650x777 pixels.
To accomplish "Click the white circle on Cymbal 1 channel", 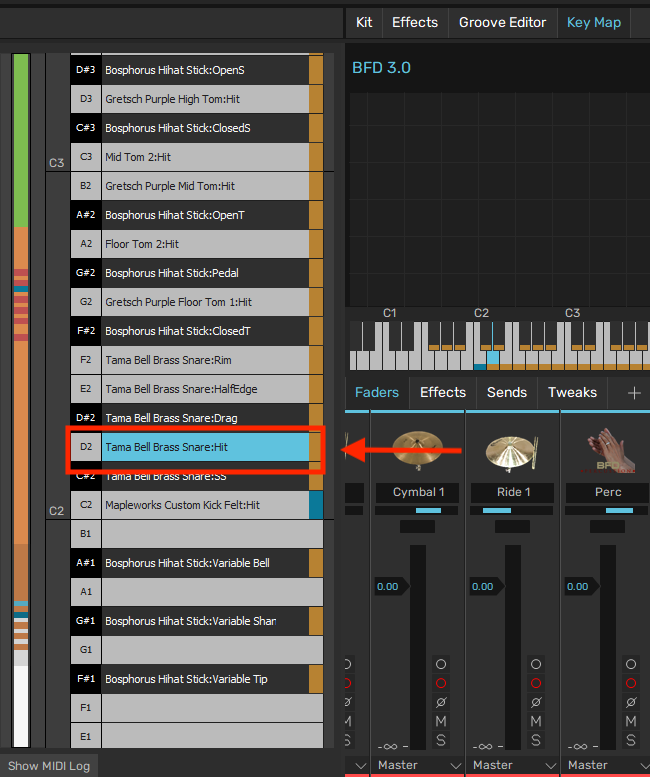I will tap(440, 664).
